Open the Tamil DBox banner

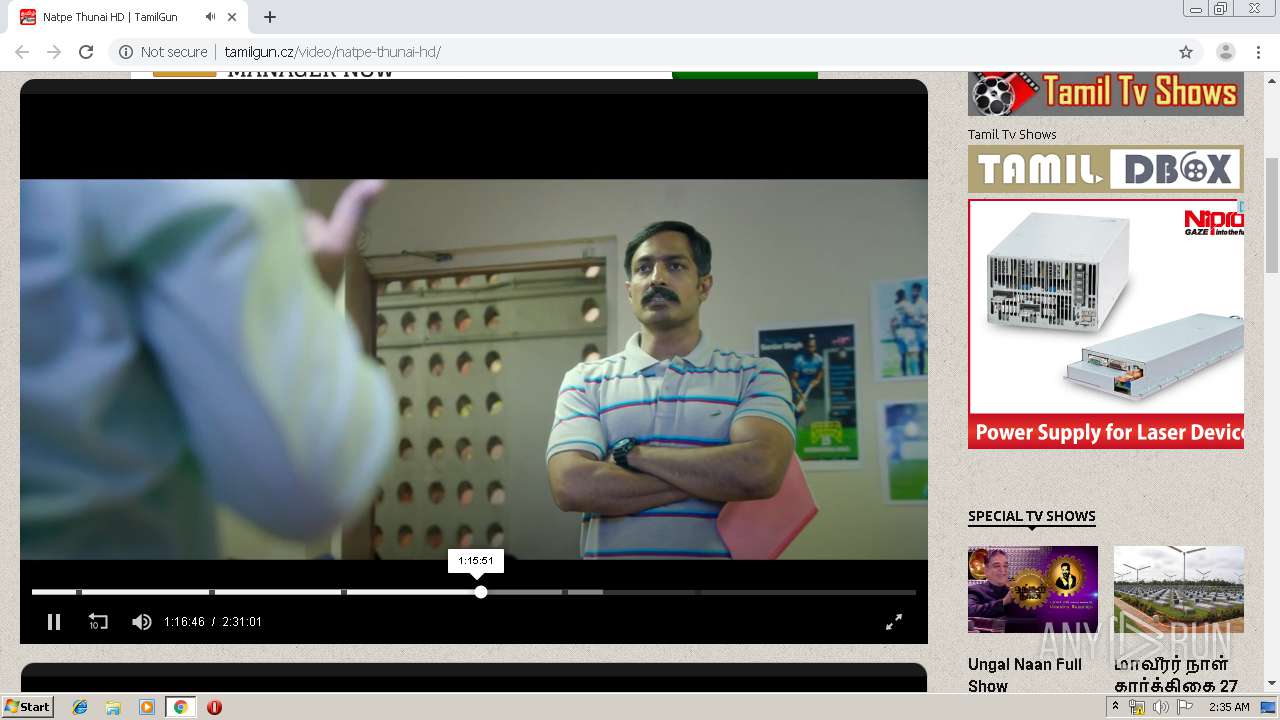1106,169
